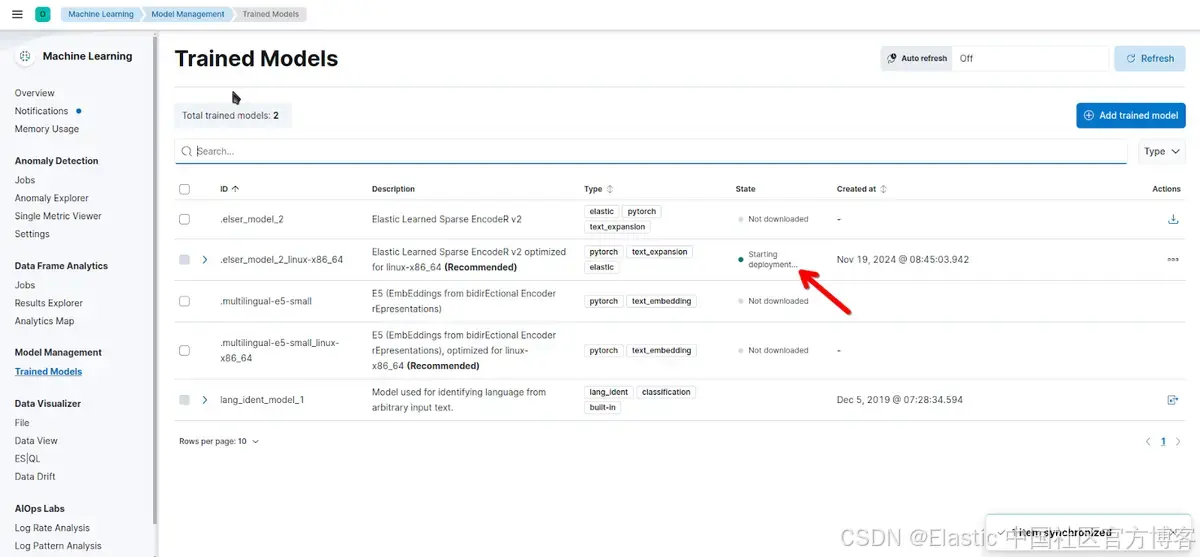Screen dimensions: 1200x557
Task: Click the Machine Learning app logo icon
Action: (25, 56)
